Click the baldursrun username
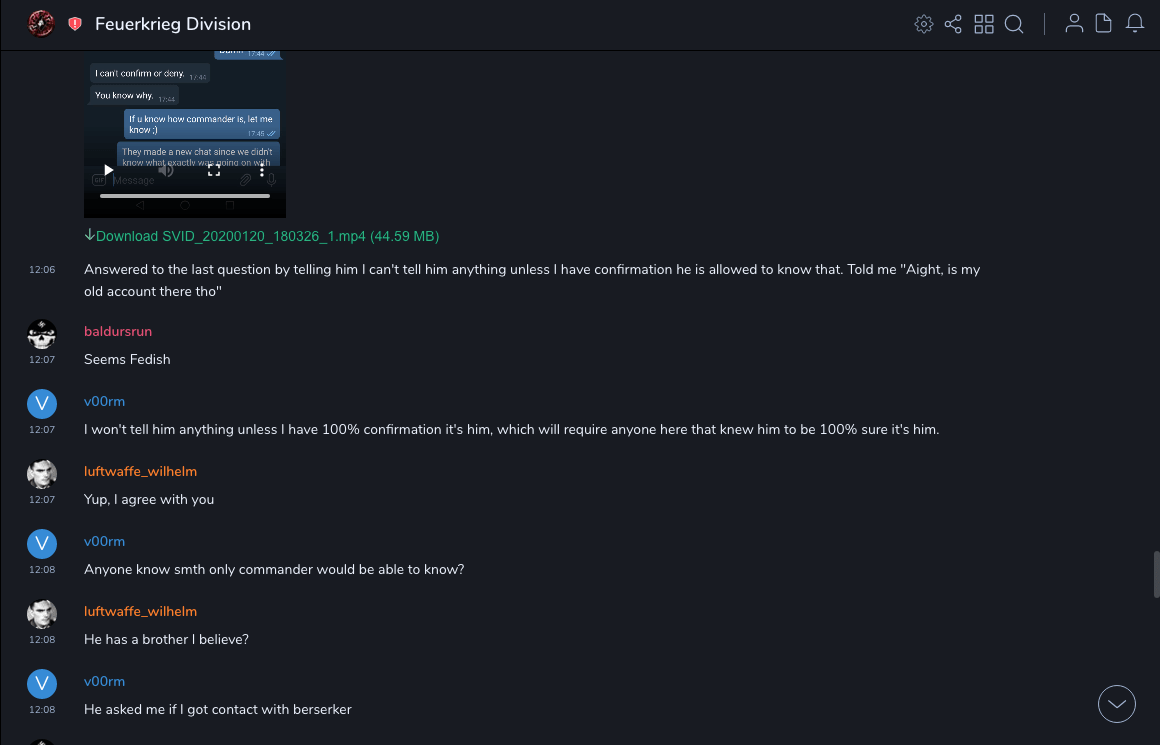The width and height of the screenshot is (1160, 745). click(x=118, y=331)
